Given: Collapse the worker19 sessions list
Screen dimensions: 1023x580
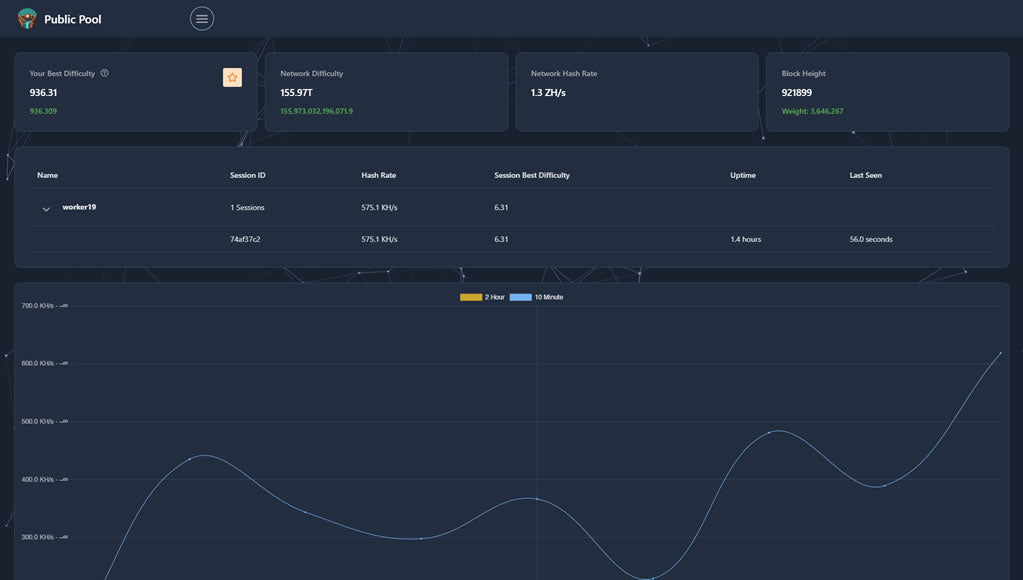Looking at the screenshot, I should click(45, 208).
